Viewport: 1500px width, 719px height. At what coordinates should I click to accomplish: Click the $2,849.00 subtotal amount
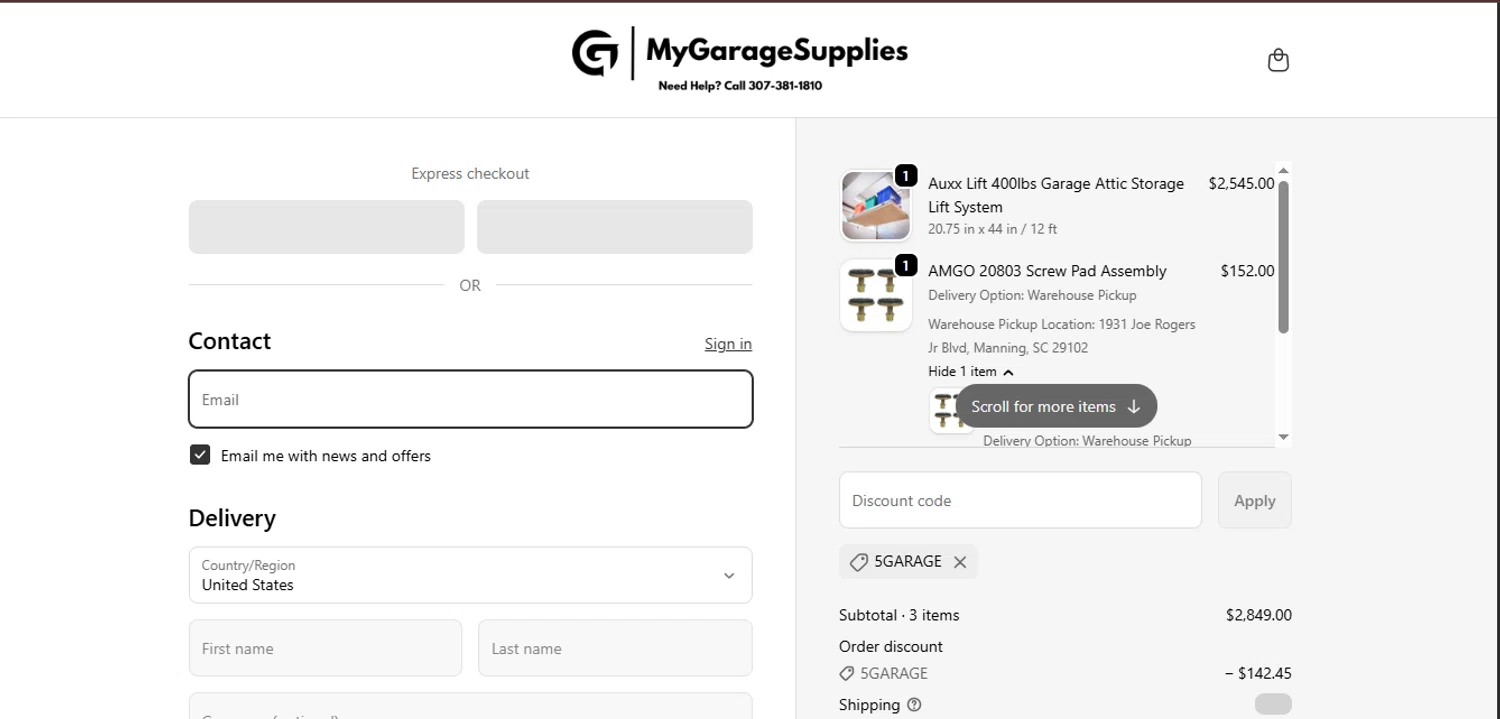coord(1258,615)
